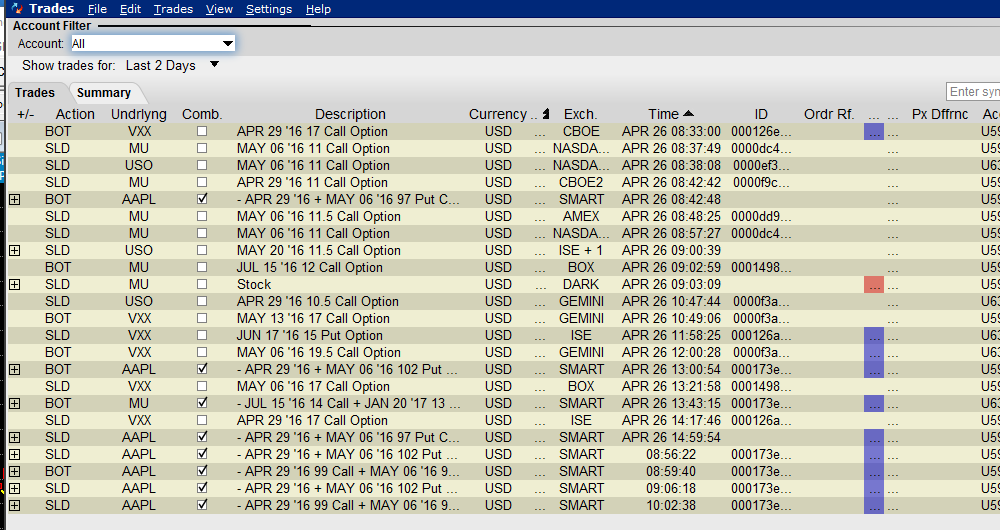The image size is (1000, 530).
Task: Toggle Comb. checkbox for MU JUL 15 '16 12 Call
Action: [203, 268]
